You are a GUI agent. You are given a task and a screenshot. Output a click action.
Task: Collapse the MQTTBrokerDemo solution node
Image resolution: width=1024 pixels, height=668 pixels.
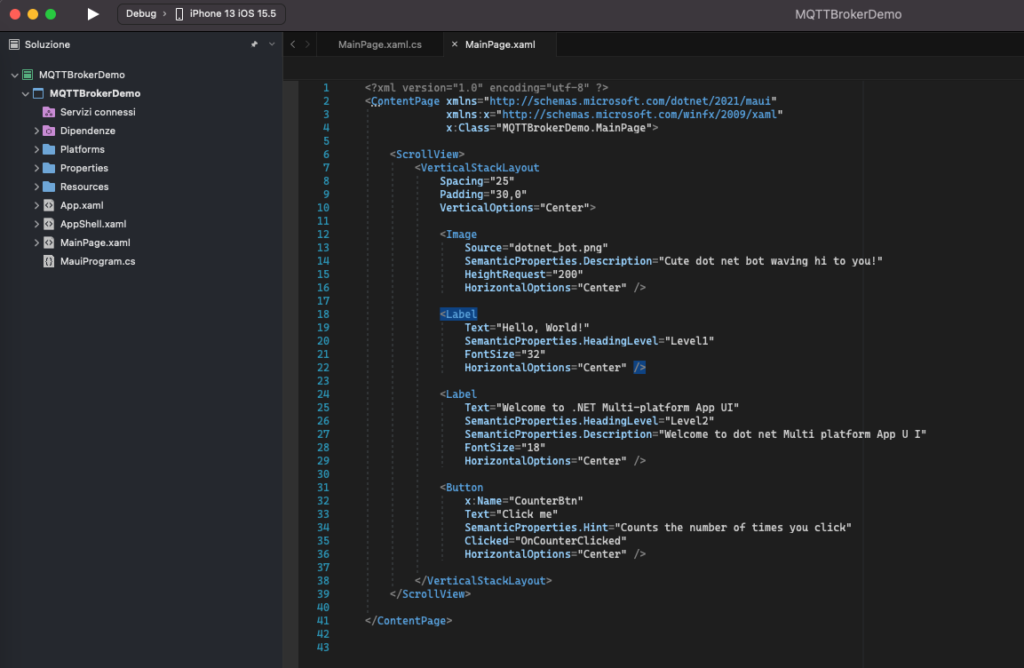(14, 75)
